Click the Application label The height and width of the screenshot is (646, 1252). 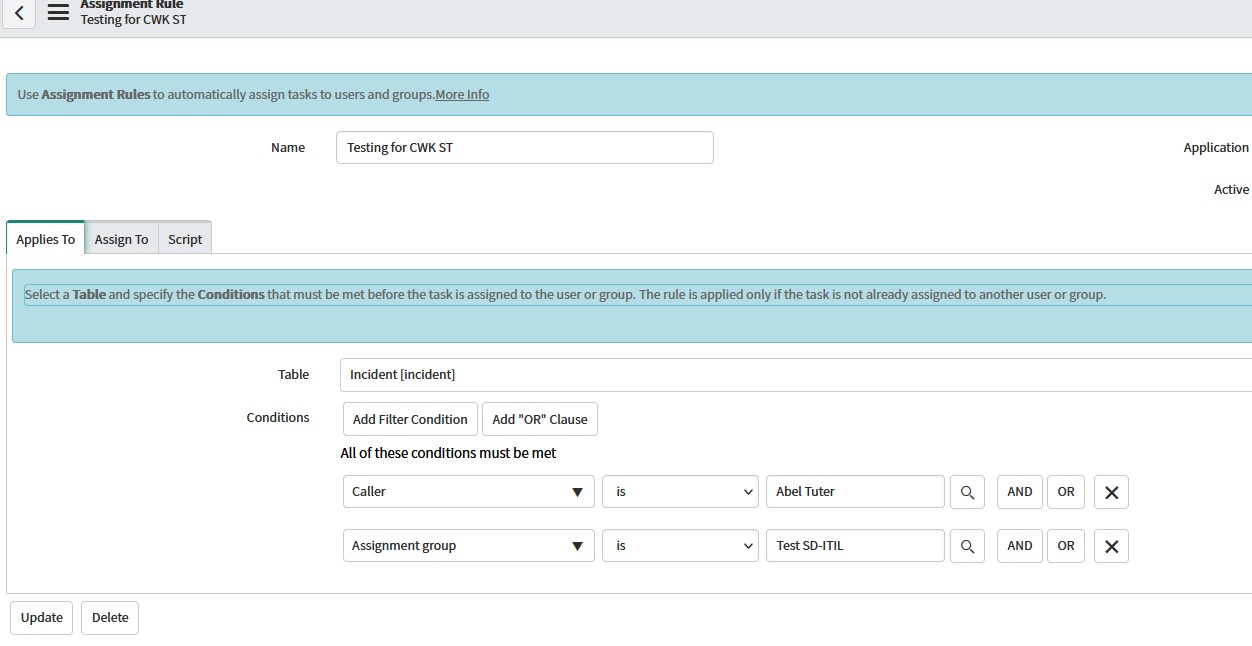point(1216,148)
